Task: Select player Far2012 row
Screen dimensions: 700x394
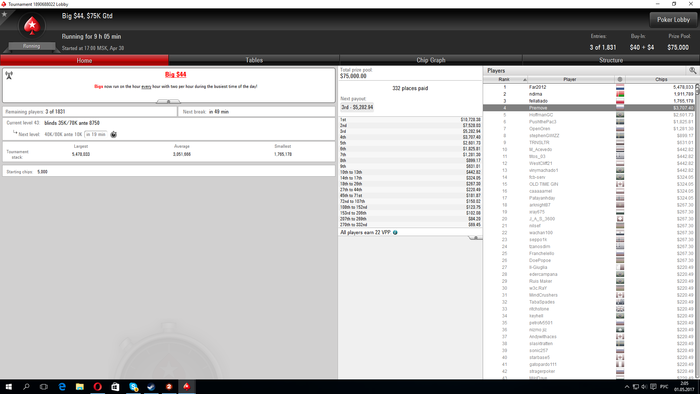Action: pos(589,87)
